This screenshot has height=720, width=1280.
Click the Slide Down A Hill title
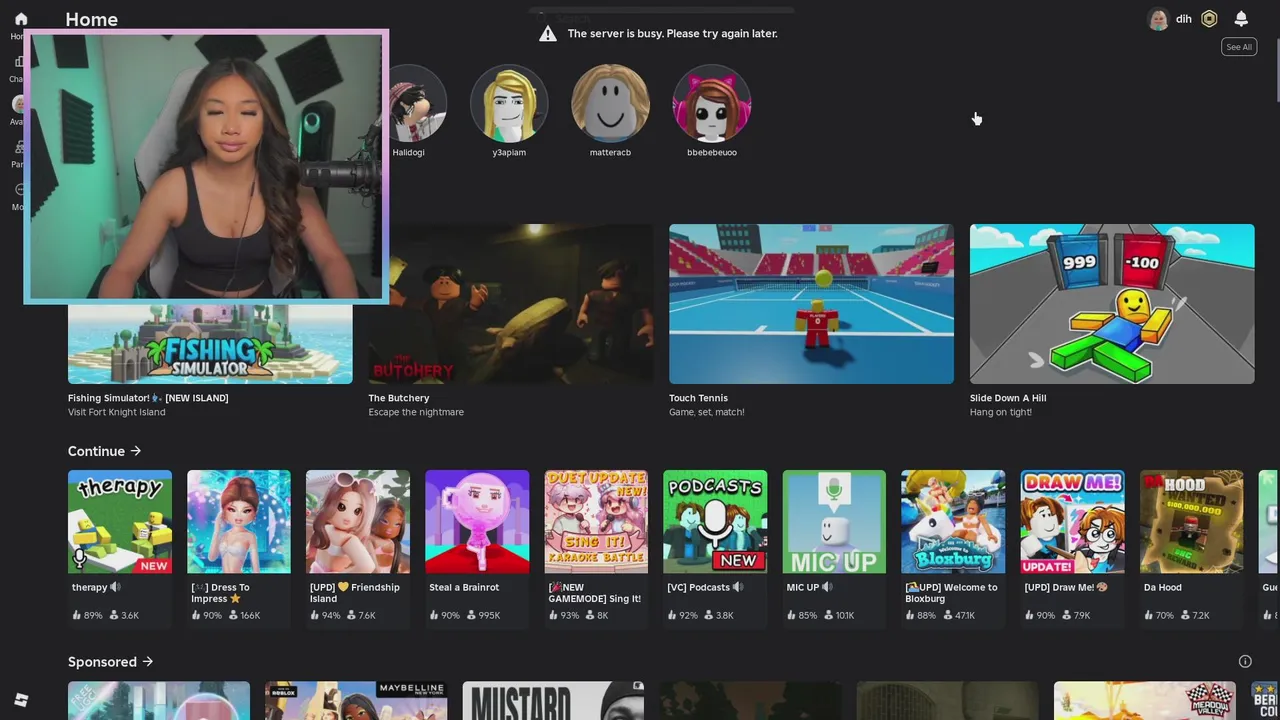(x=1008, y=398)
